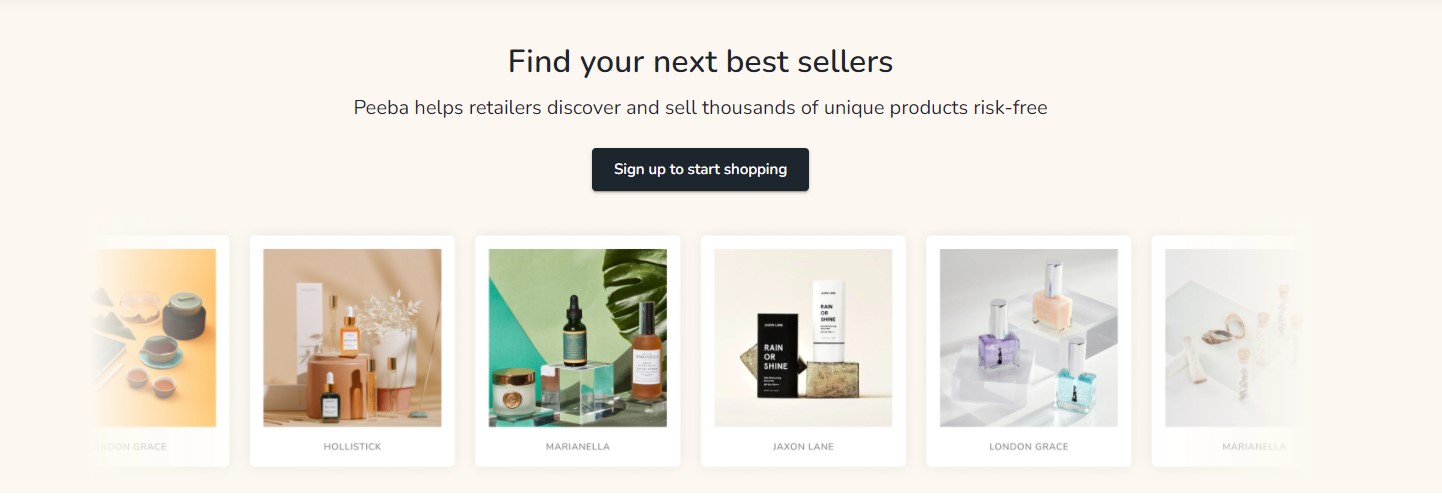
Task: Click MARIANELLA label under green skincare photo
Action: click(x=578, y=446)
